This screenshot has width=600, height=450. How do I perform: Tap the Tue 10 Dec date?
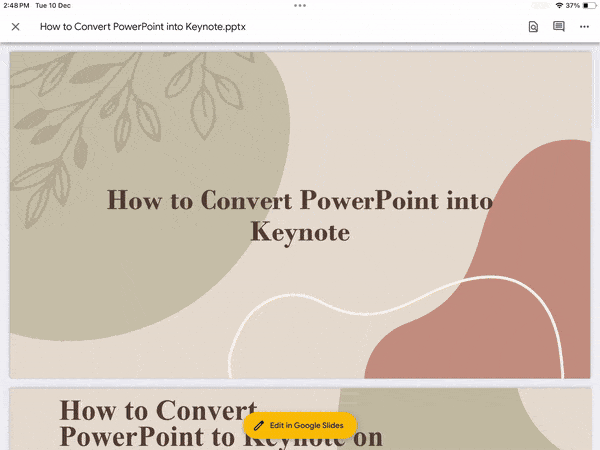click(x=53, y=5)
